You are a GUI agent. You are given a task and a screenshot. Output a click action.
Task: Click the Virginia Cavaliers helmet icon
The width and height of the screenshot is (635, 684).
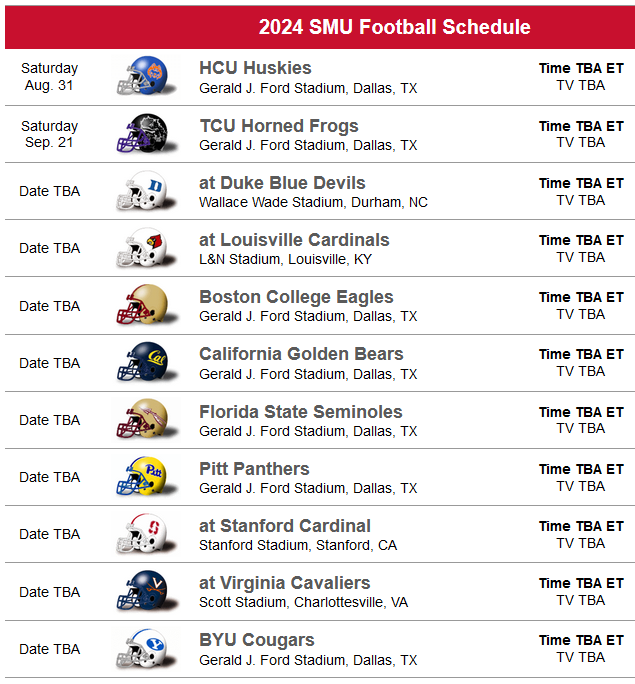146,590
